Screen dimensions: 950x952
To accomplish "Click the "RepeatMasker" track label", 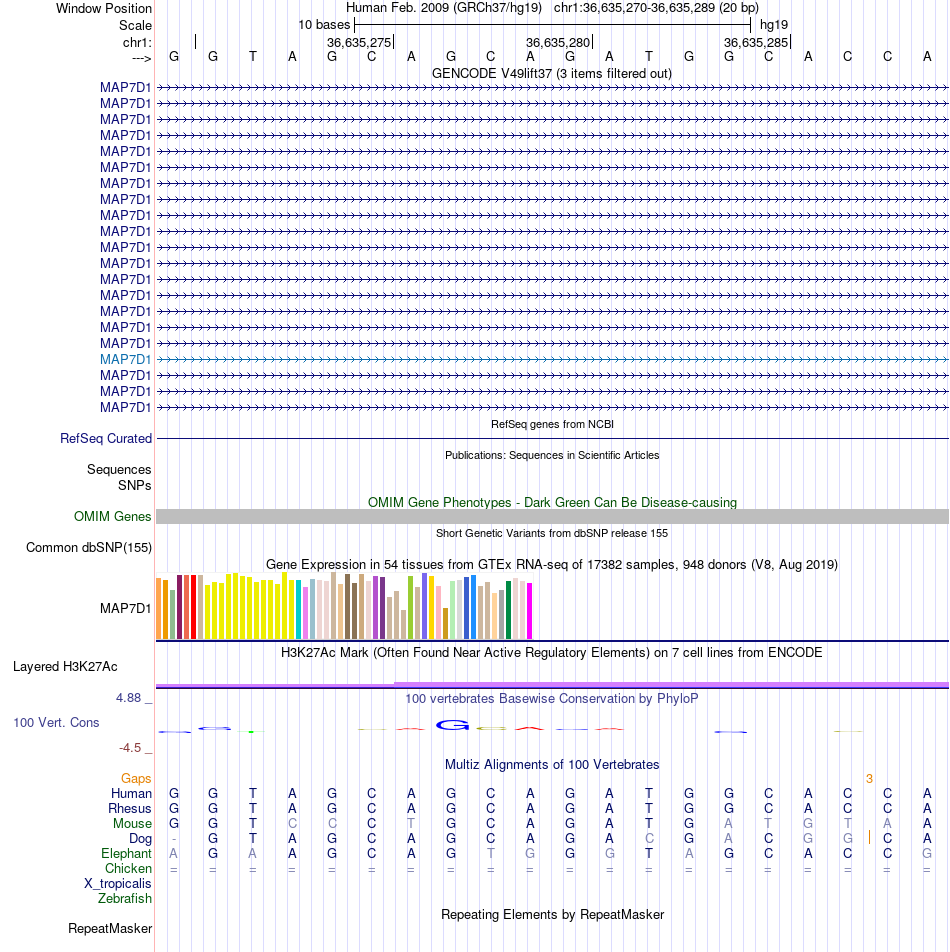I will tap(110, 929).
